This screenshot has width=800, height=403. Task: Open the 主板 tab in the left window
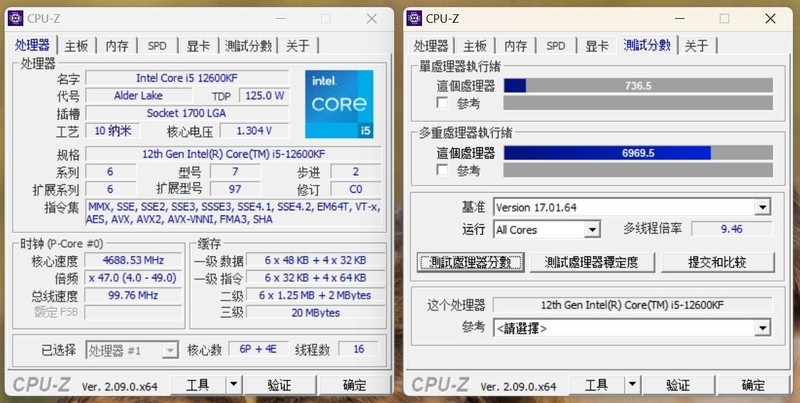[76, 46]
